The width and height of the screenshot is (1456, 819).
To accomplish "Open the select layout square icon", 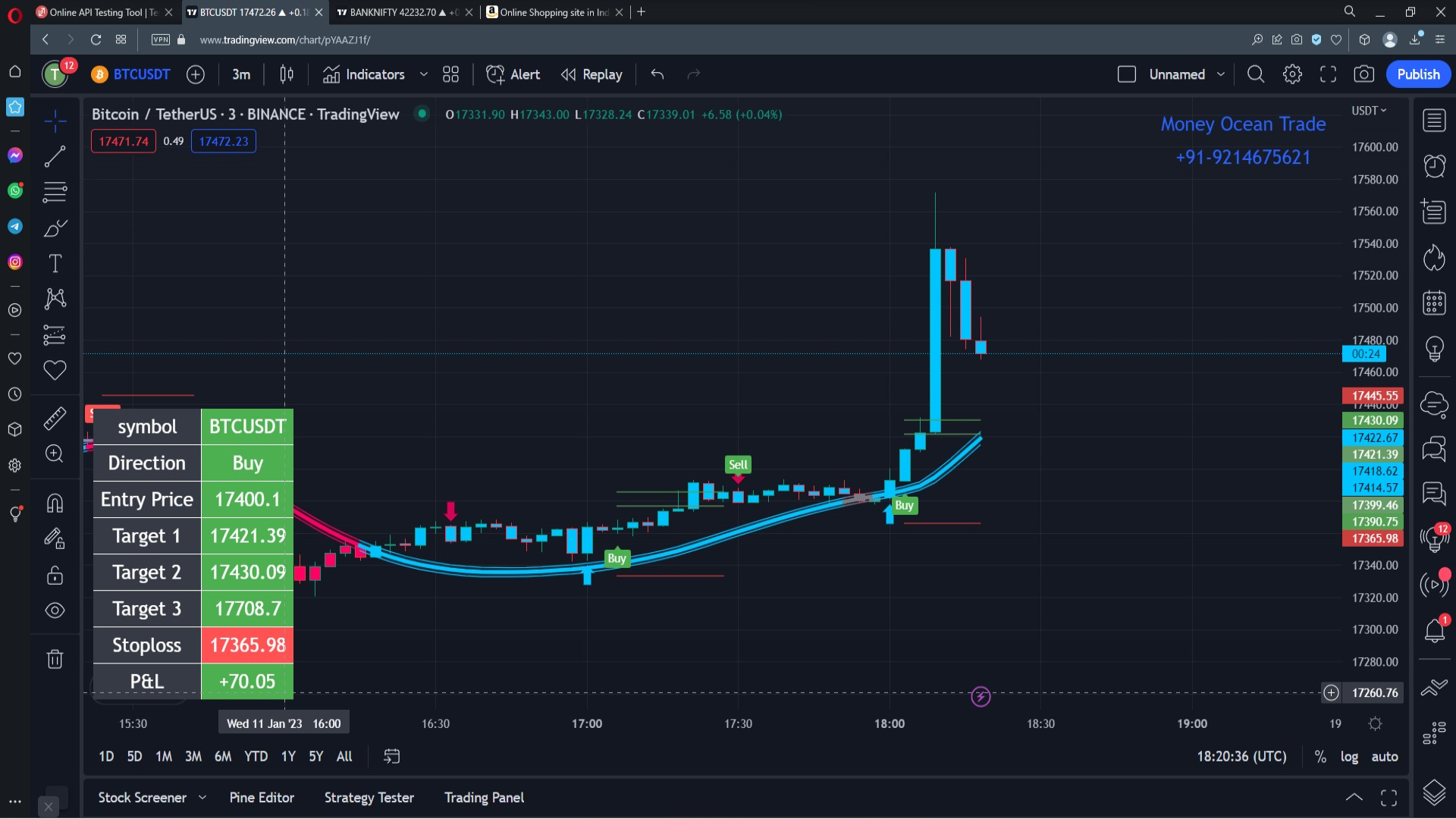I will (x=1127, y=74).
